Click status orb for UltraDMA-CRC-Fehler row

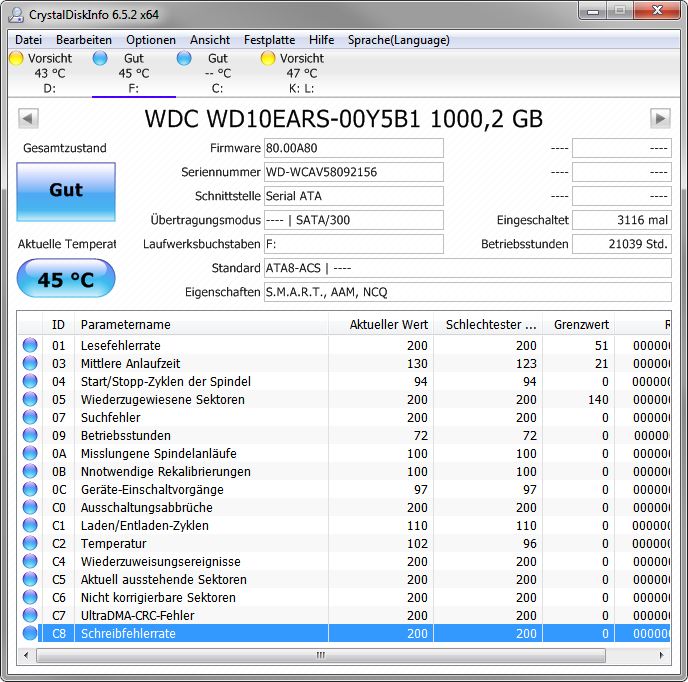click(x=30, y=615)
